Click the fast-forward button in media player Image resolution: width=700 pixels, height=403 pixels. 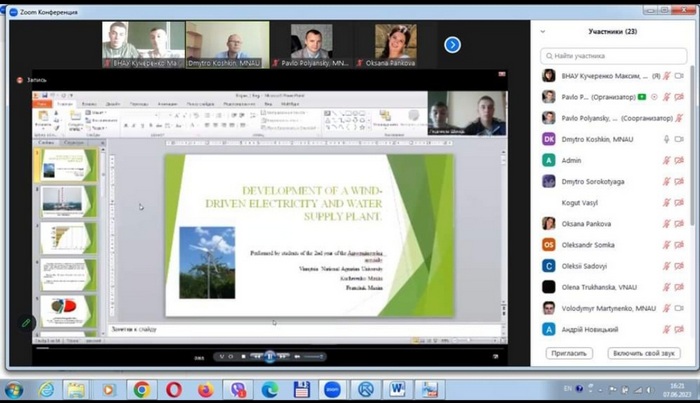click(283, 356)
